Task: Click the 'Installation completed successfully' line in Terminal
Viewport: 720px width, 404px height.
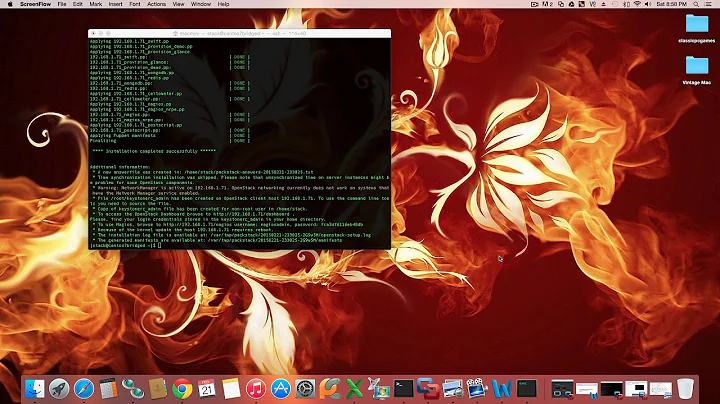Action: (x=154, y=151)
